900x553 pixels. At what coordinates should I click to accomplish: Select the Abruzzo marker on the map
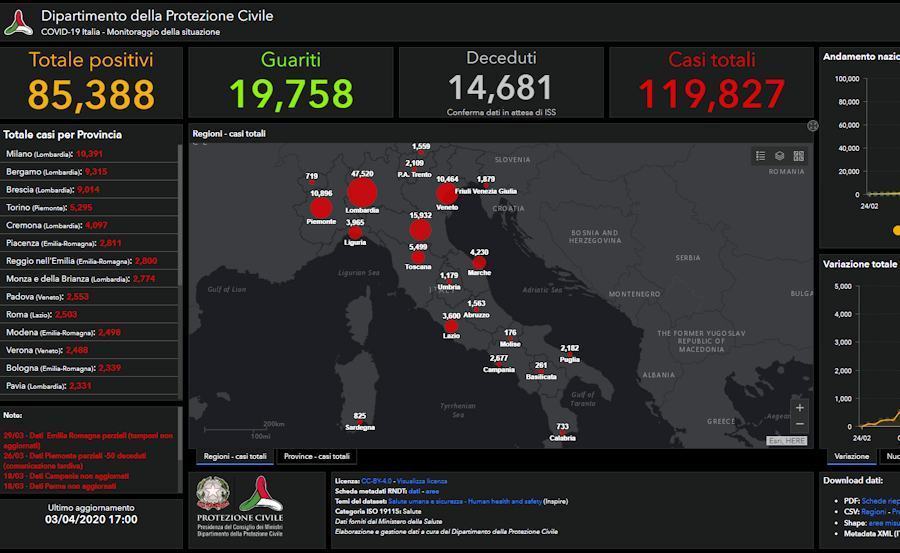pos(476,310)
